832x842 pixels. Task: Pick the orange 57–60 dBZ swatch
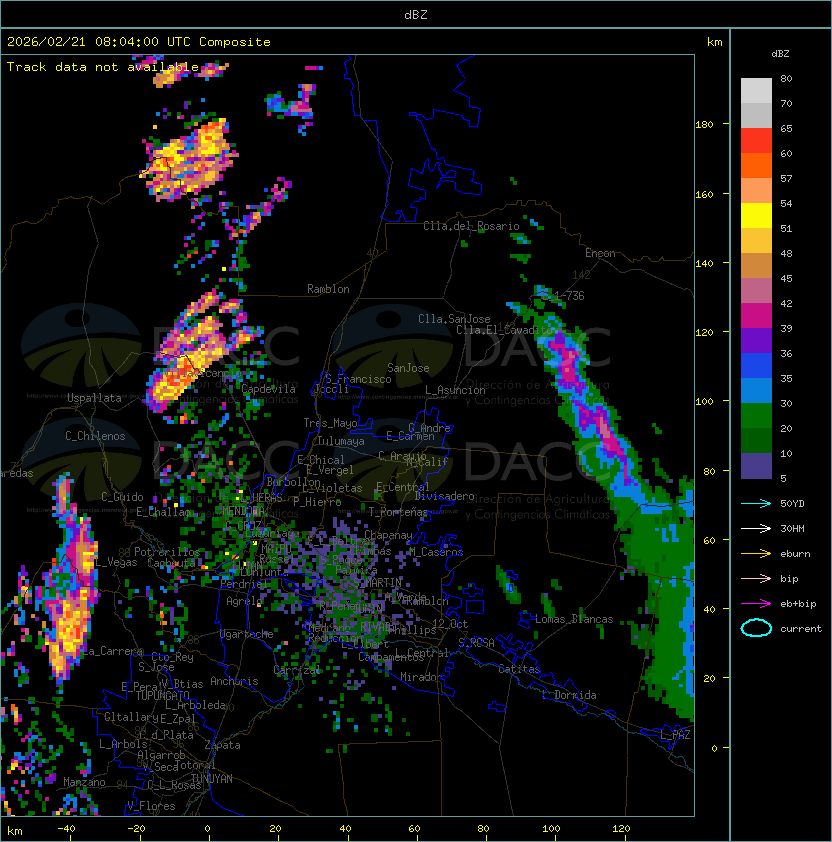coord(756,165)
